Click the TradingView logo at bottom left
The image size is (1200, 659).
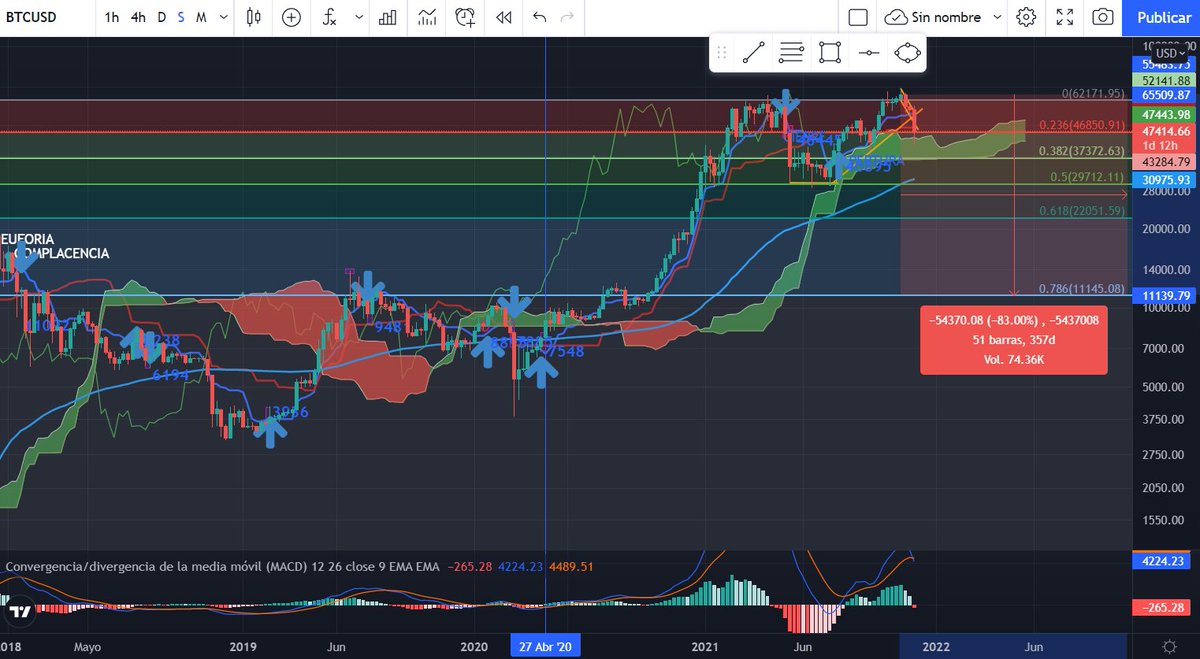18,611
